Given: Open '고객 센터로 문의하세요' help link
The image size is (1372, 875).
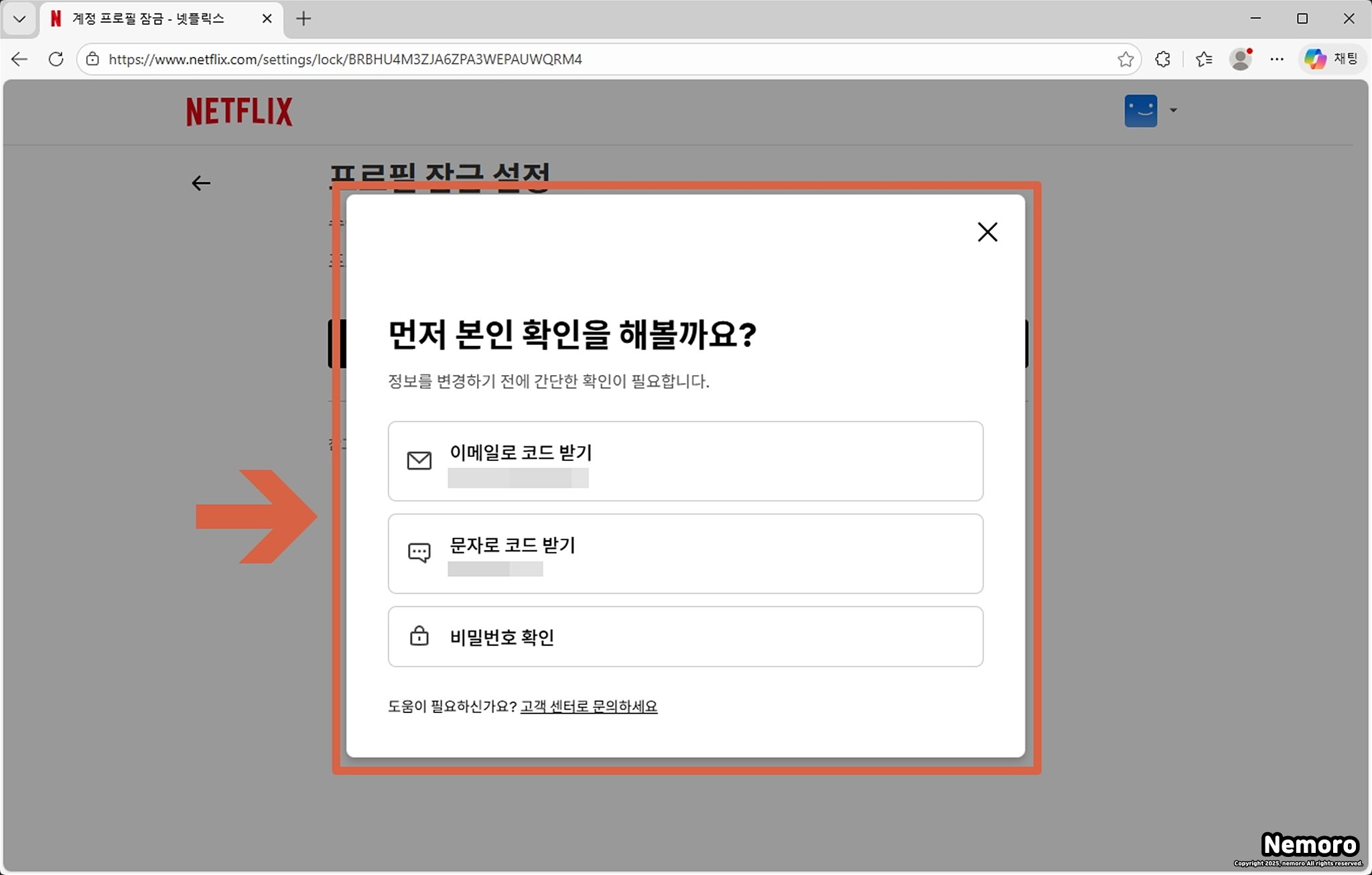Looking at the screenshot, I should click(588, 706).
